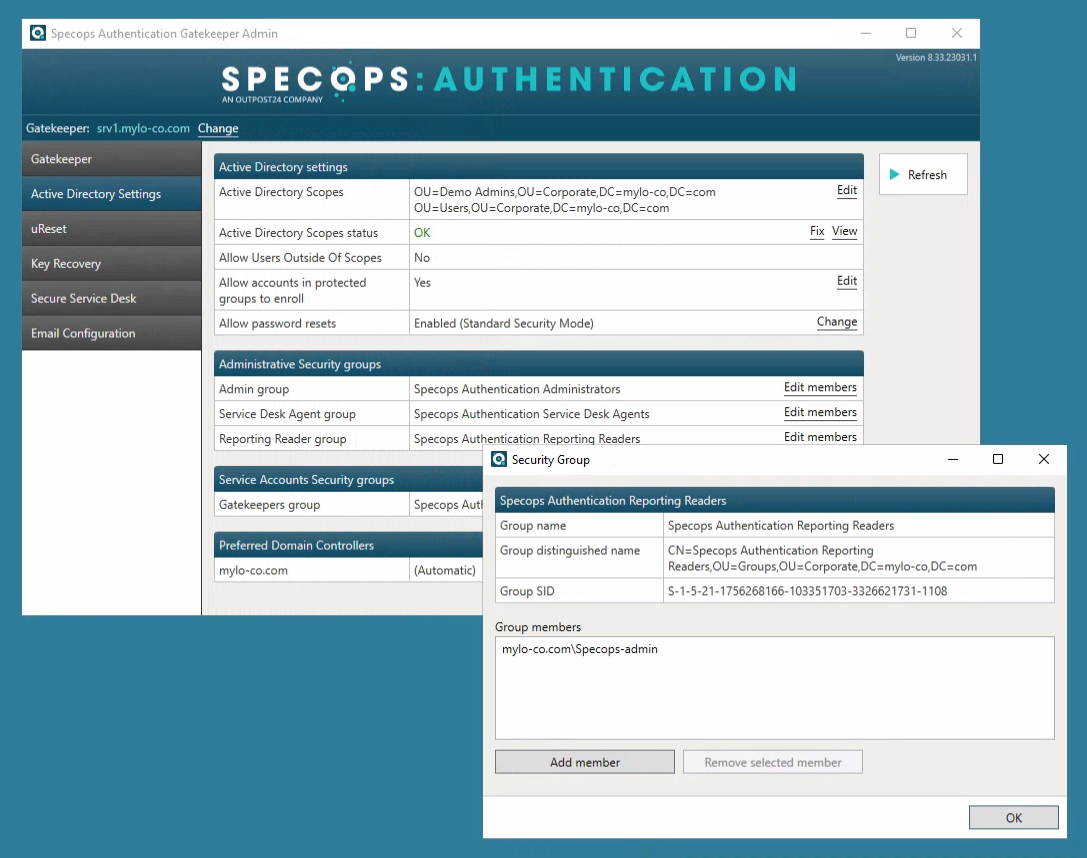This screenshot has width=1087, height=858.
Task: Confirm Security Group dialog with OK
Action: (1014, 818)
